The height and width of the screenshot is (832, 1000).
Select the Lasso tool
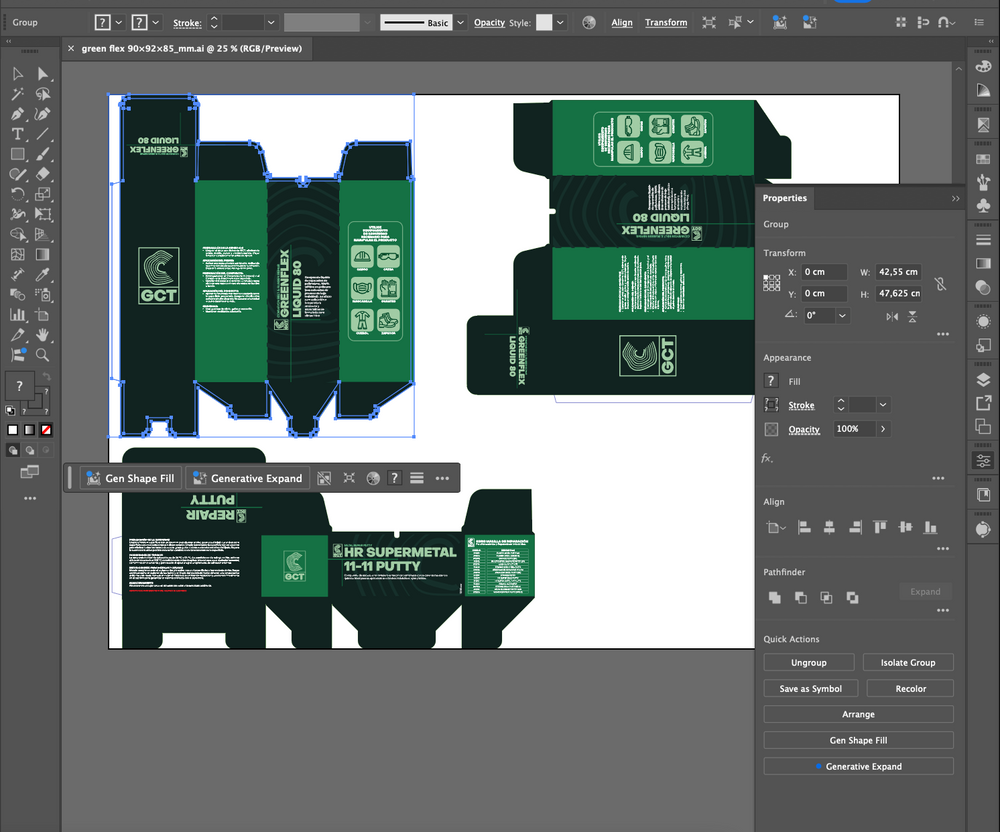coord(43,94)
